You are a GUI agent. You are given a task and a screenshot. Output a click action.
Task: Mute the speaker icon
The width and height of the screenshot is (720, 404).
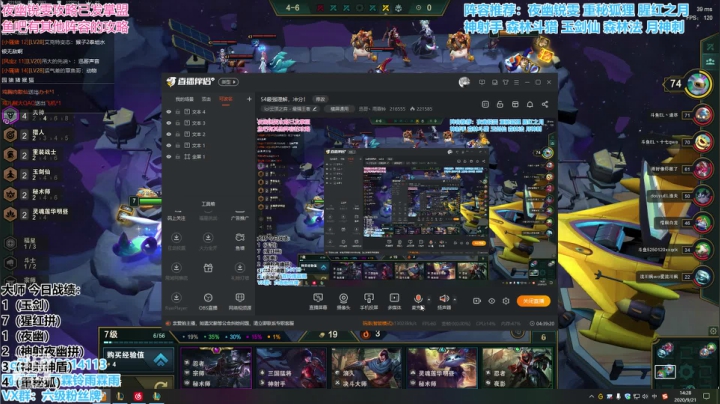(x=444, y=299)
